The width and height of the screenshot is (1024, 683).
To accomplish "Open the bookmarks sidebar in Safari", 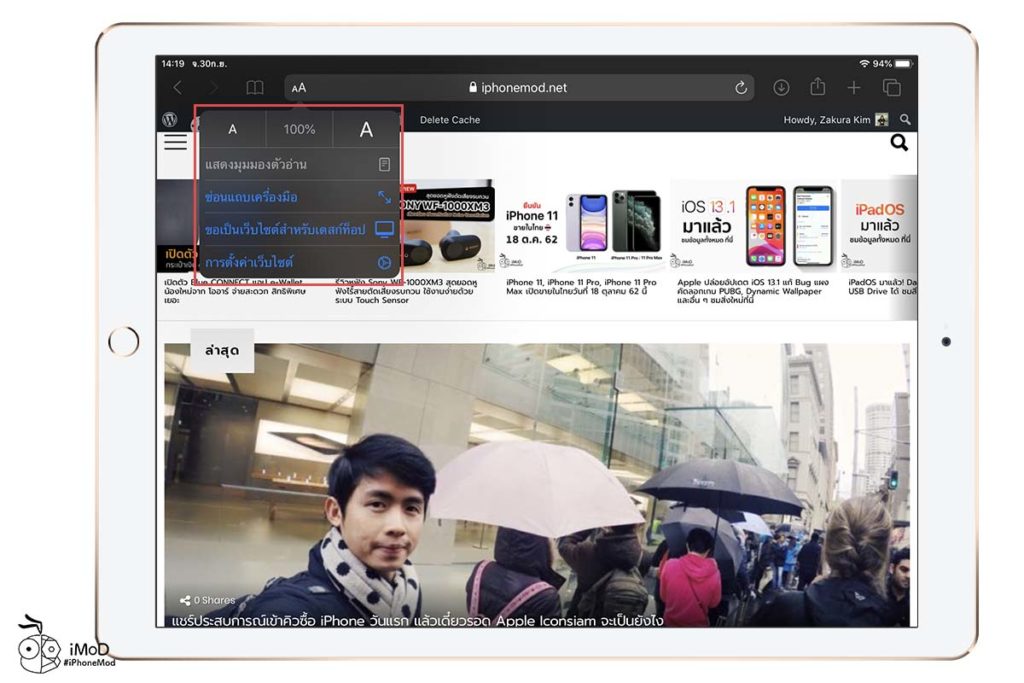I will tap(253, 87).
